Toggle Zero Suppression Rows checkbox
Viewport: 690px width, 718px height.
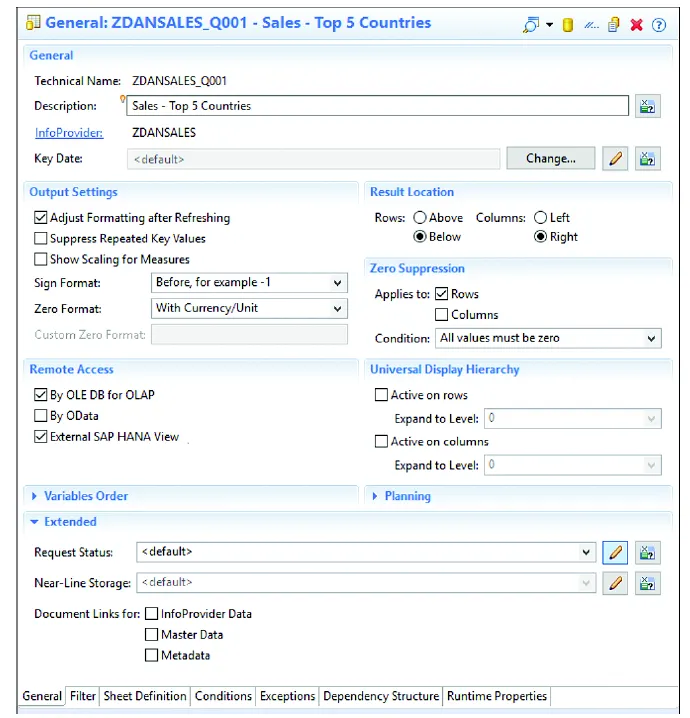441,294
